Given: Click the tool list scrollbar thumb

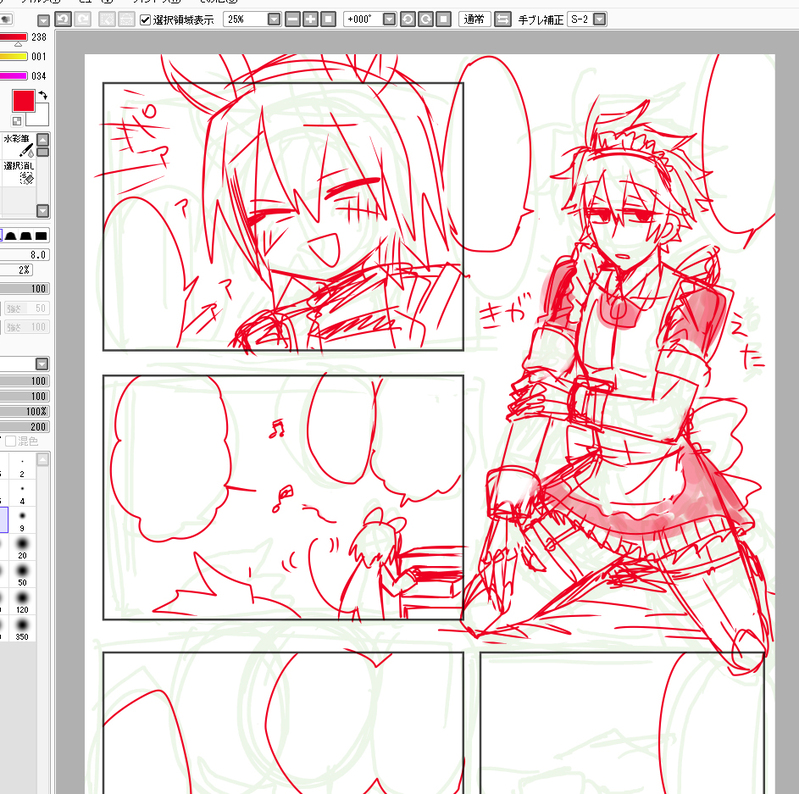Looking at the screenshot, I should 43,152.
